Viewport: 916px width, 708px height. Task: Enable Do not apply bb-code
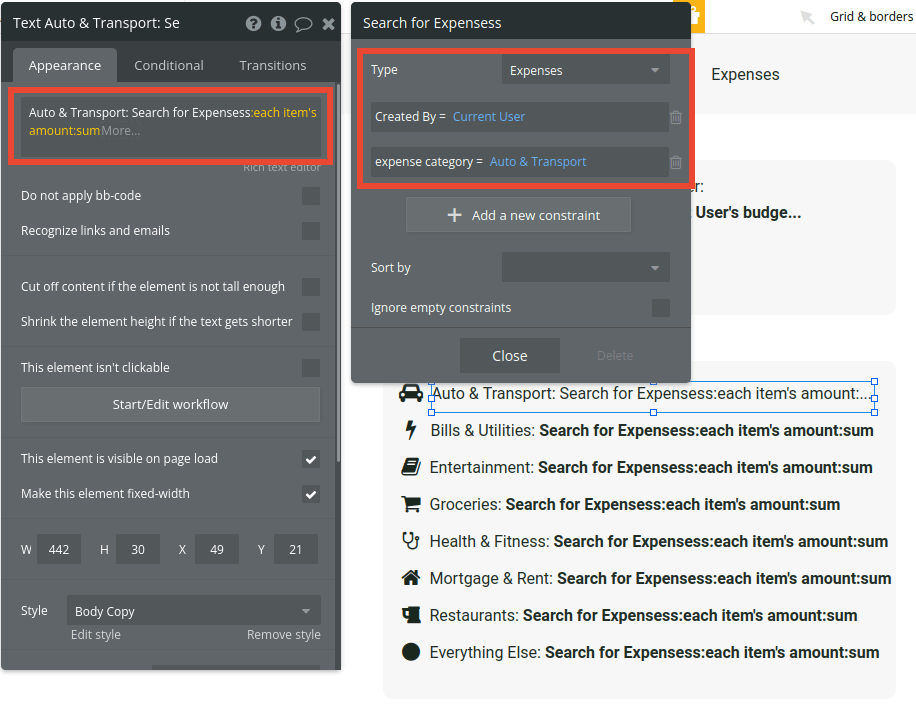(311, 197)
